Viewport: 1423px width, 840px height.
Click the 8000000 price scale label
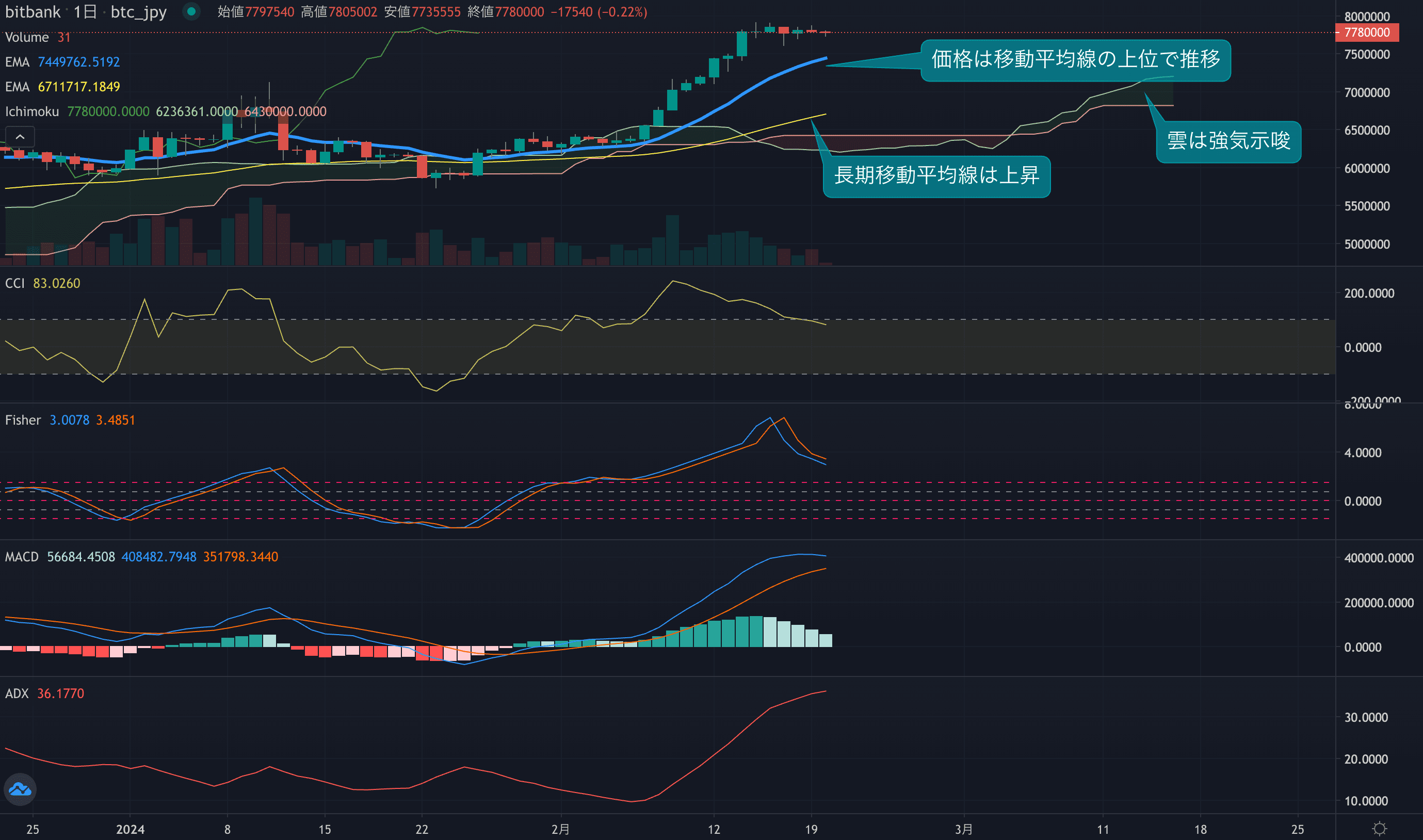click(x=1366, y=17)
